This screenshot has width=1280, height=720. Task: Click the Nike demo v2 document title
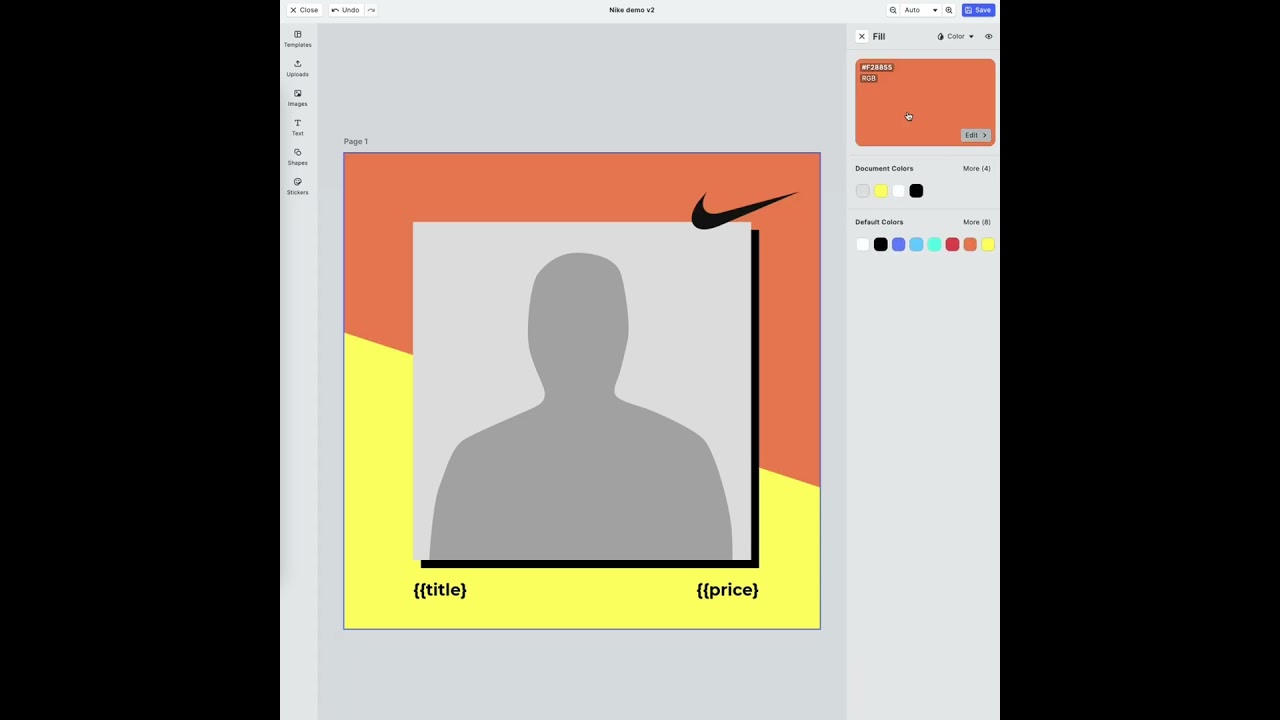(632, 10)
